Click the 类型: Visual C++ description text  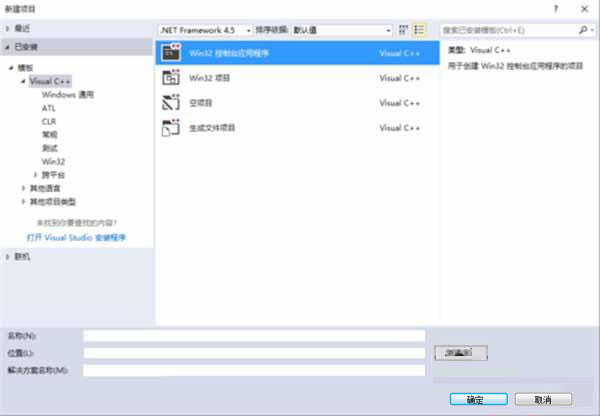(479, 50)
